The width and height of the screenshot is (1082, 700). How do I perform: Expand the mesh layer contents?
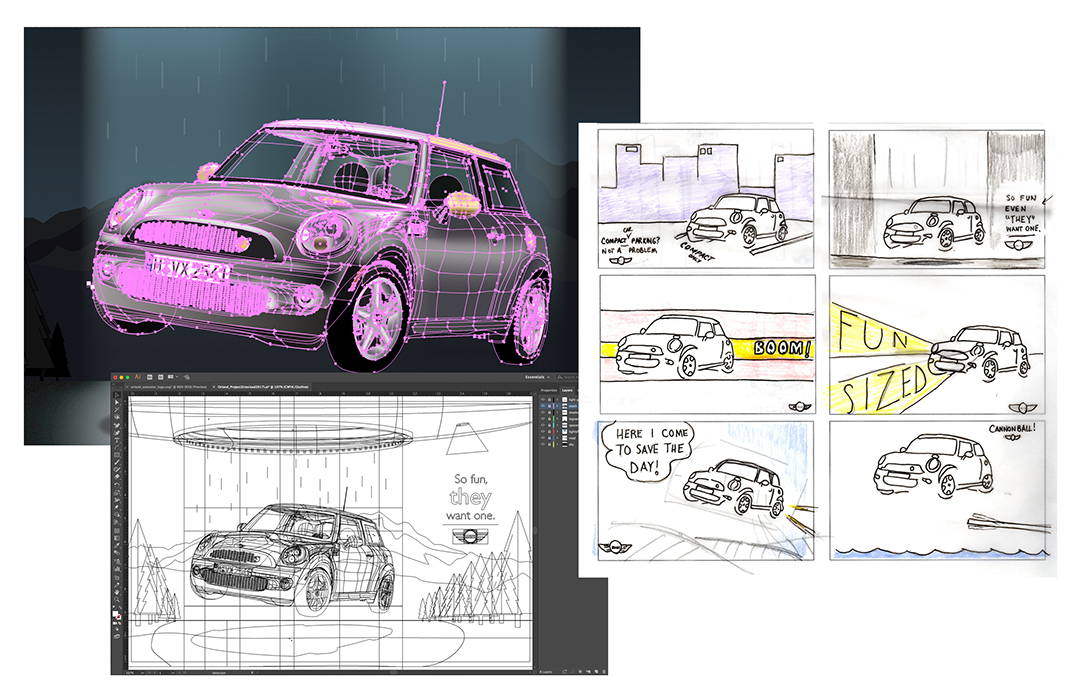pos(558,406)
